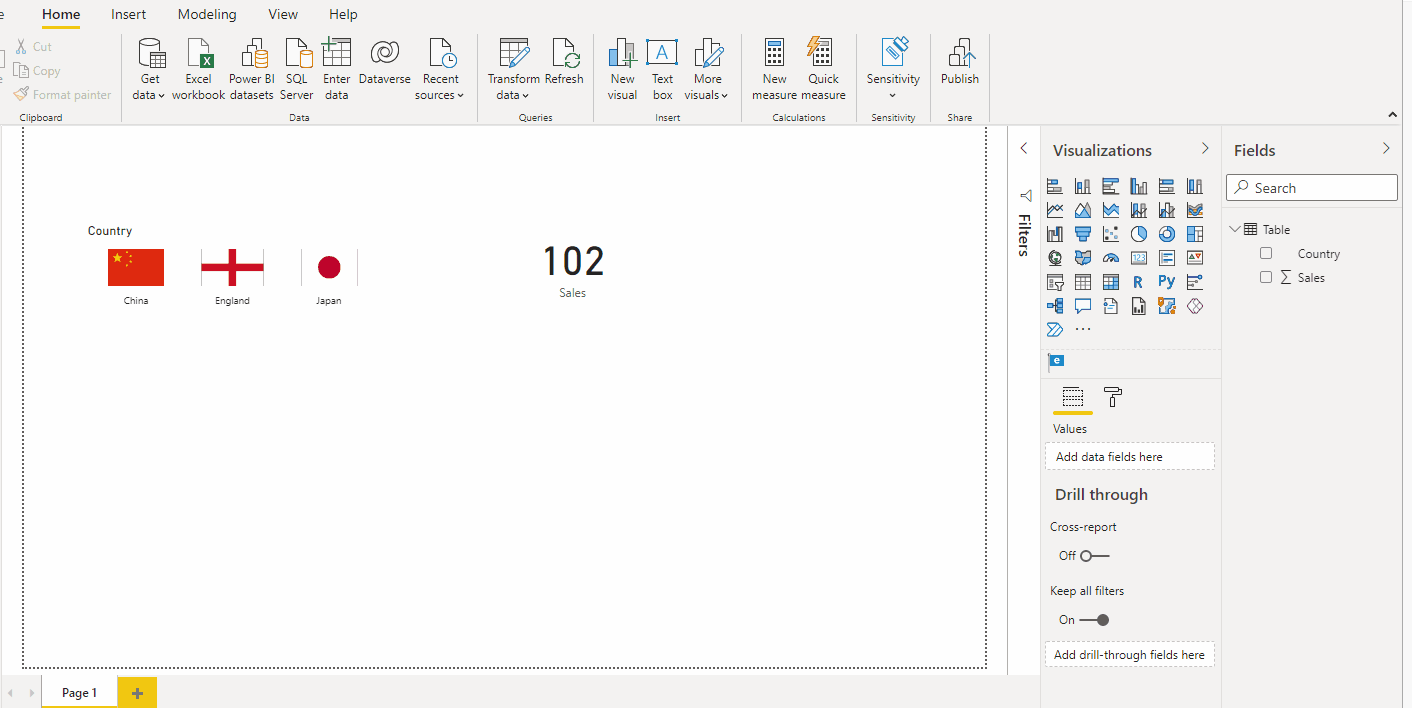Add a new page with plus button
The image size is (1412, 708).
pos(137,693)
